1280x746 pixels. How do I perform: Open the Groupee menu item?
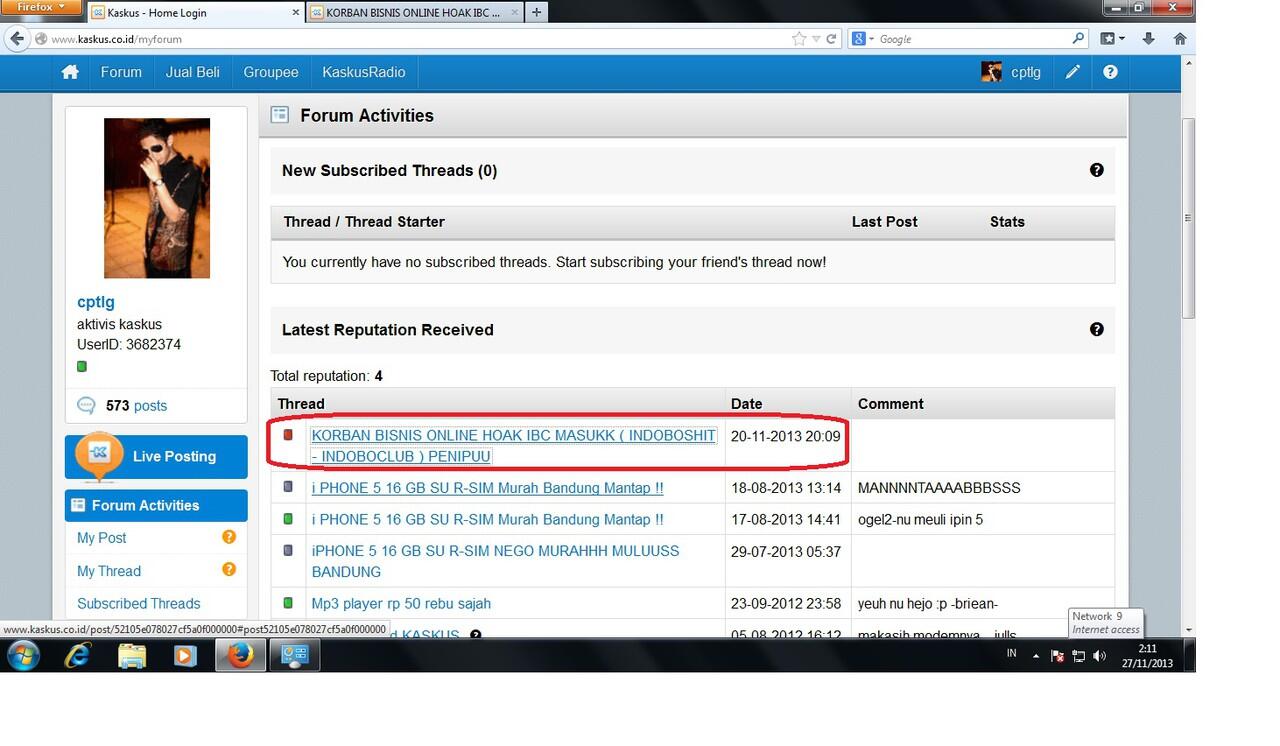click(x=271, y=72)
